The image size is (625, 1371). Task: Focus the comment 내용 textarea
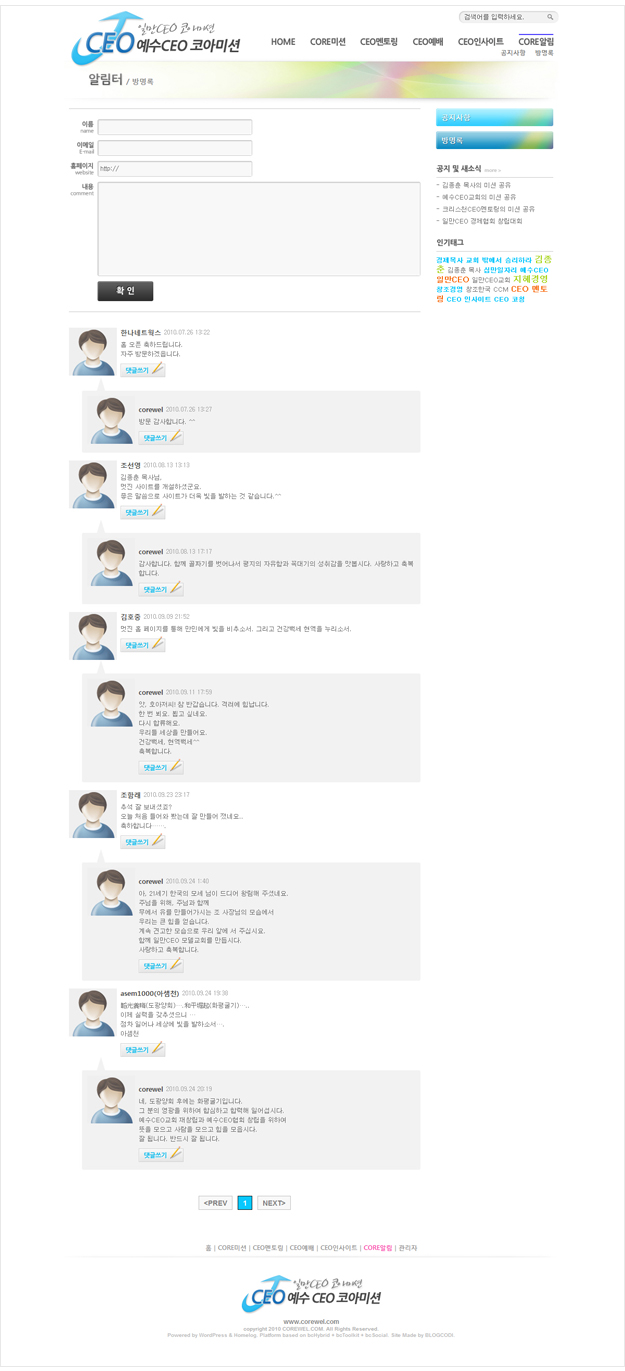click(259, 228)
